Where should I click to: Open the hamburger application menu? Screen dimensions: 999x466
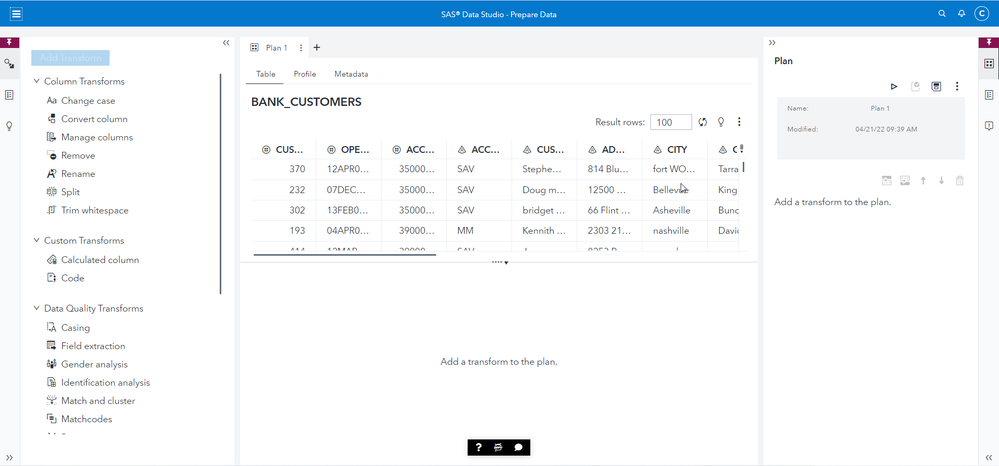coord(16,14)
